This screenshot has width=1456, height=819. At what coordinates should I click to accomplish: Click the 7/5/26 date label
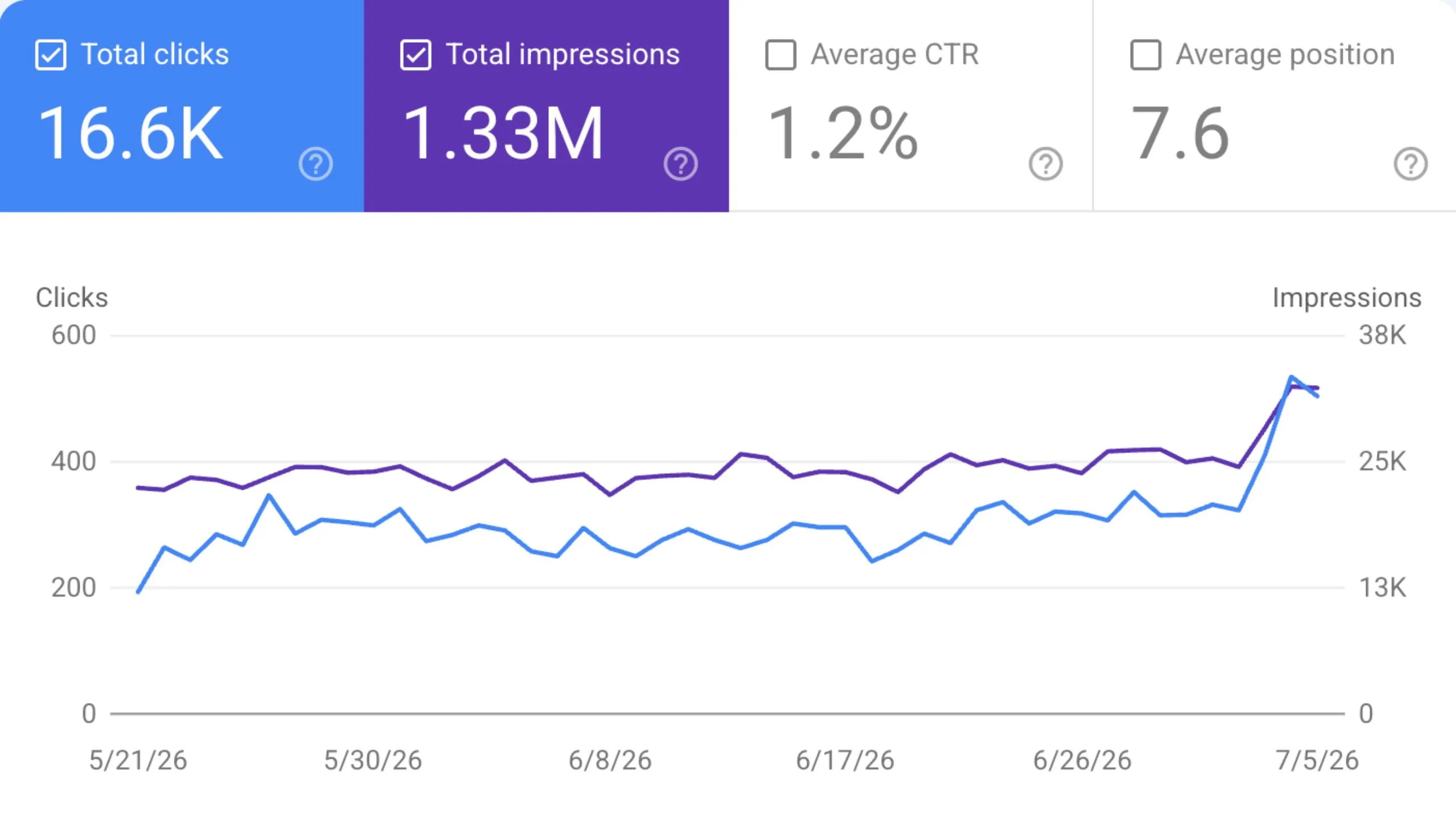1317,760
